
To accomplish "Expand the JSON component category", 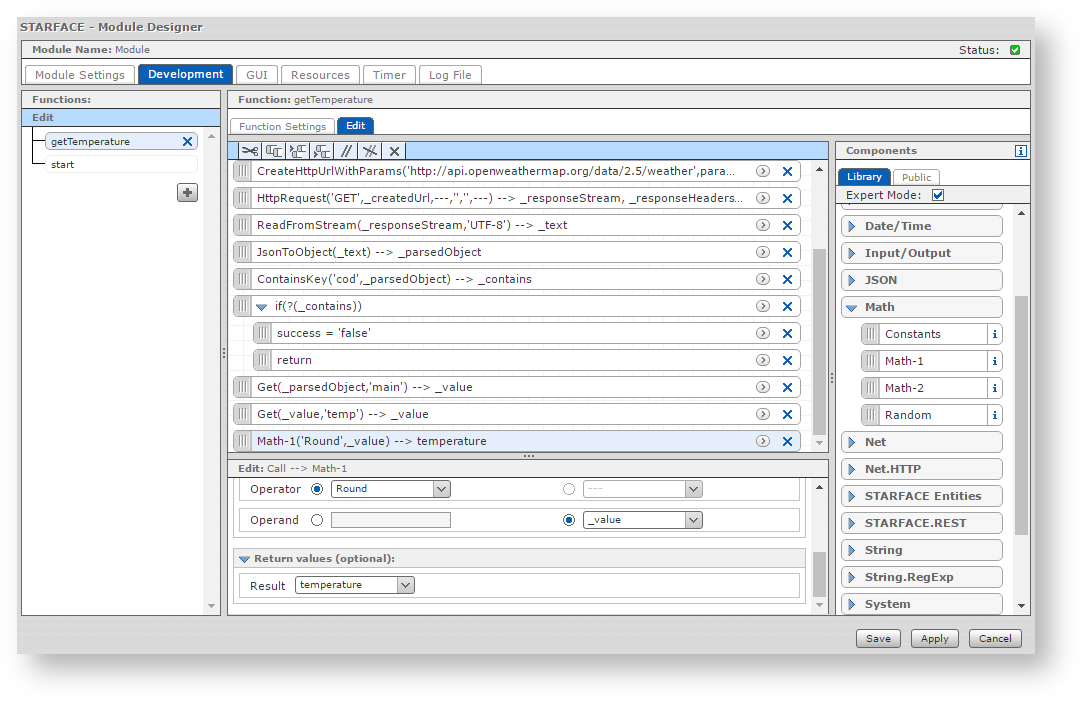I will [x=852, y=281].
